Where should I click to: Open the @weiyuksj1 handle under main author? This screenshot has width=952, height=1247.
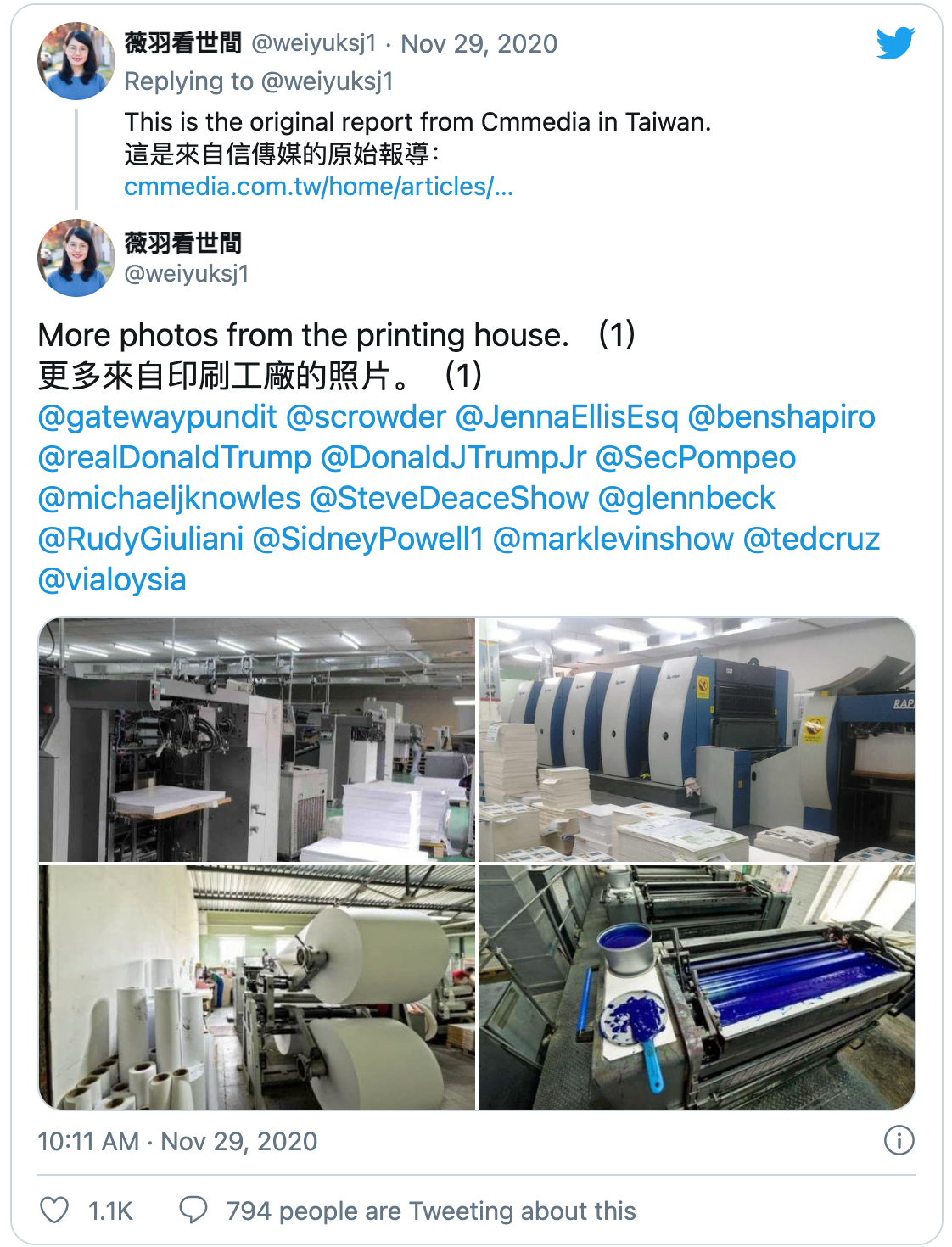tap(186, 273)
